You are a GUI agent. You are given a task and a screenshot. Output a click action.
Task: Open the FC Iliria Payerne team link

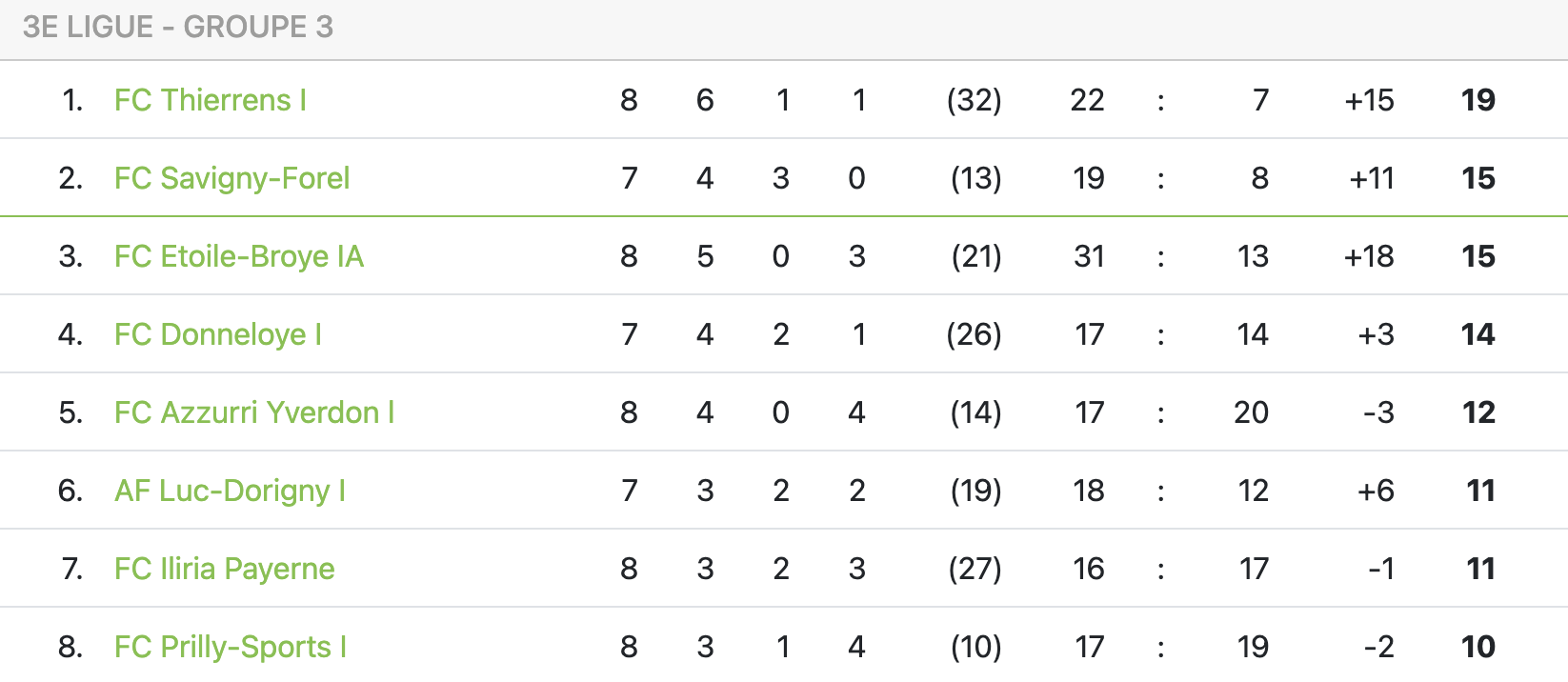224,569
